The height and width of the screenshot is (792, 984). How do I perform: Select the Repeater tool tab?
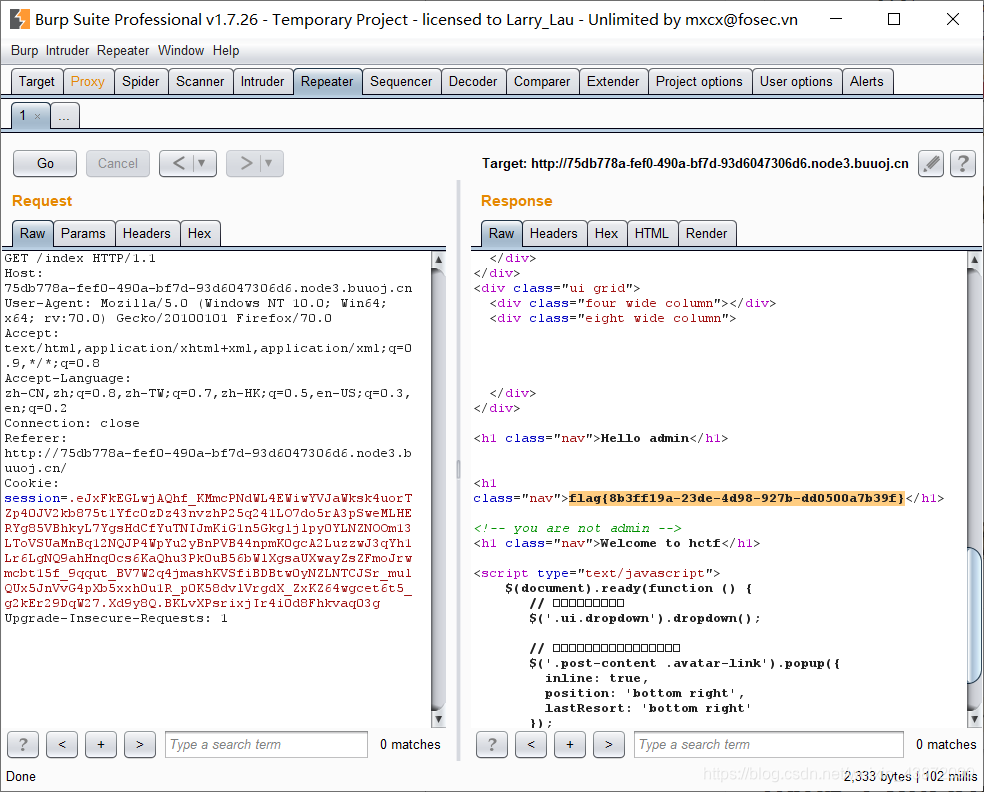tap(328, 82)
